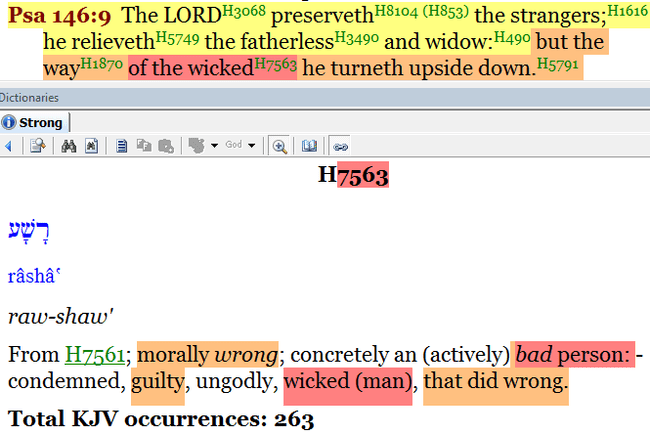Viewport: 650px width, 435px height.
Task: Click Strong's number H7563 in the verse
Action: (x=274, y=64)
